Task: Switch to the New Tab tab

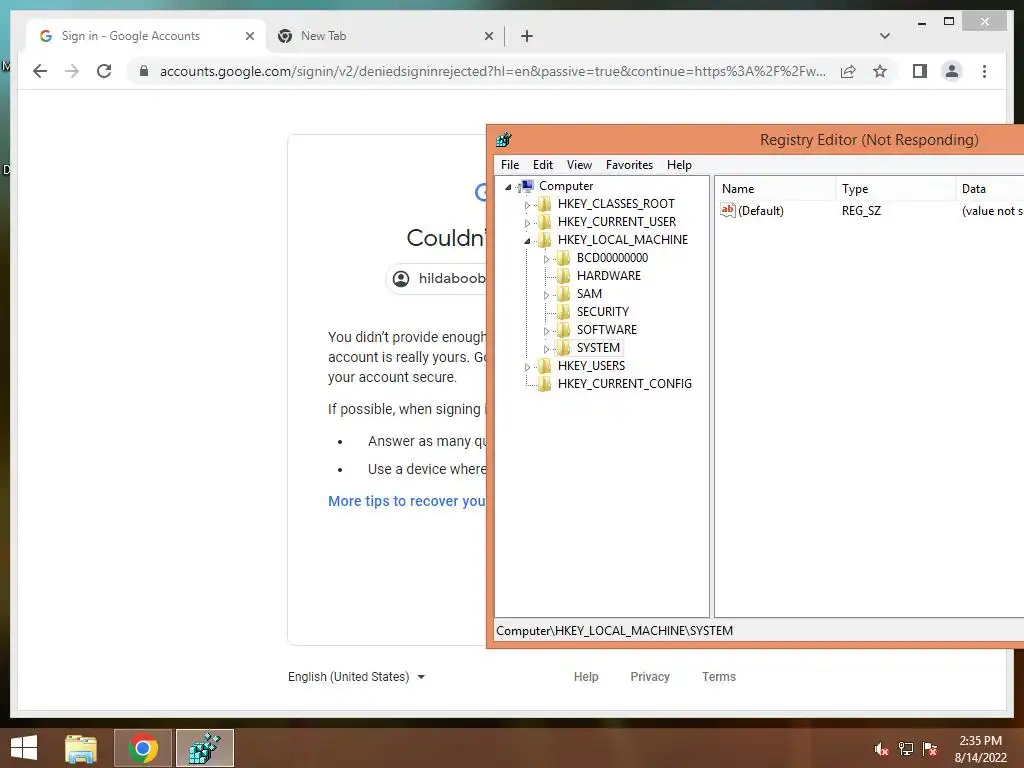Action: [x=385, y=36]
